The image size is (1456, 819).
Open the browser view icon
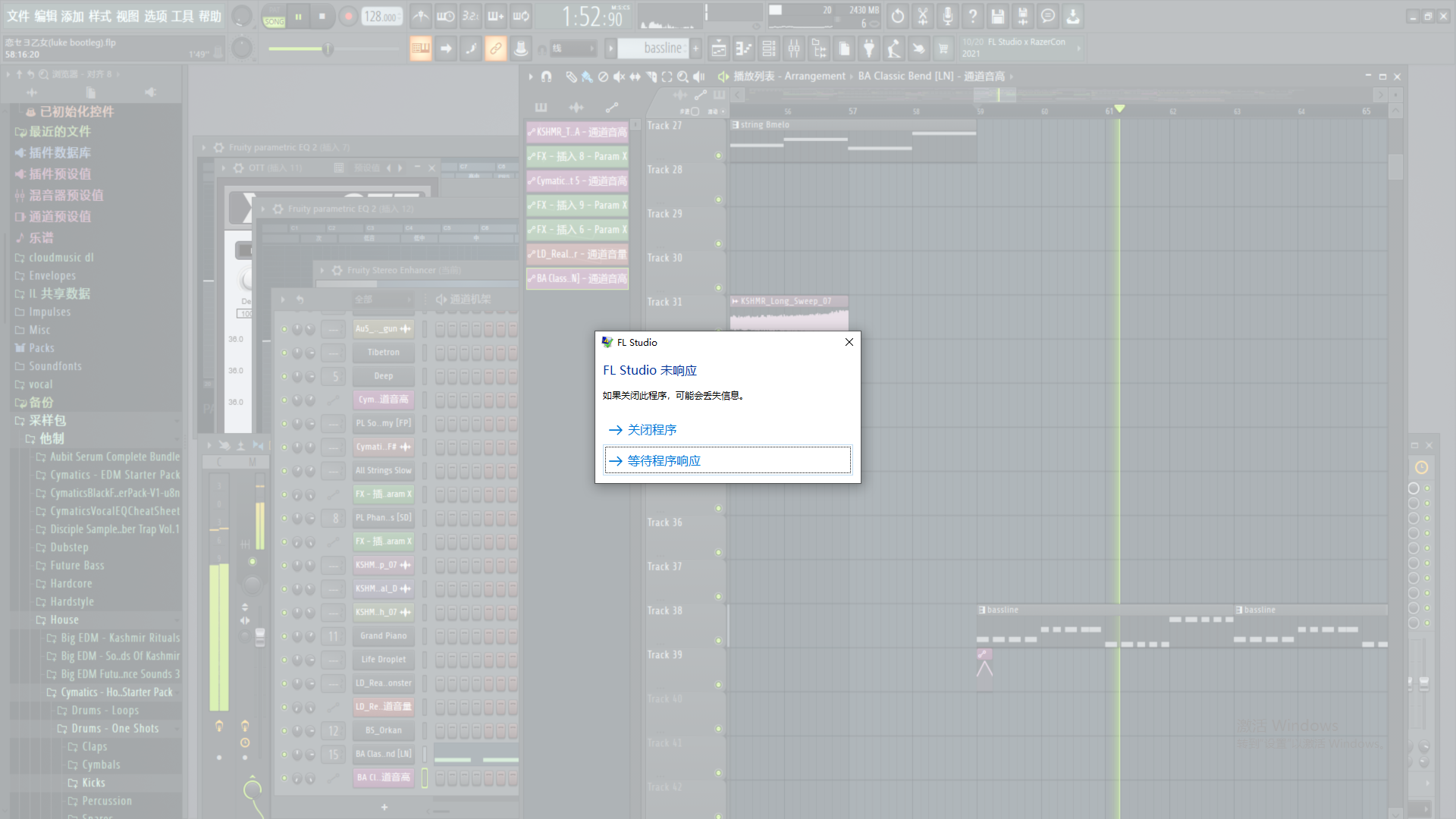coord(819,49)
